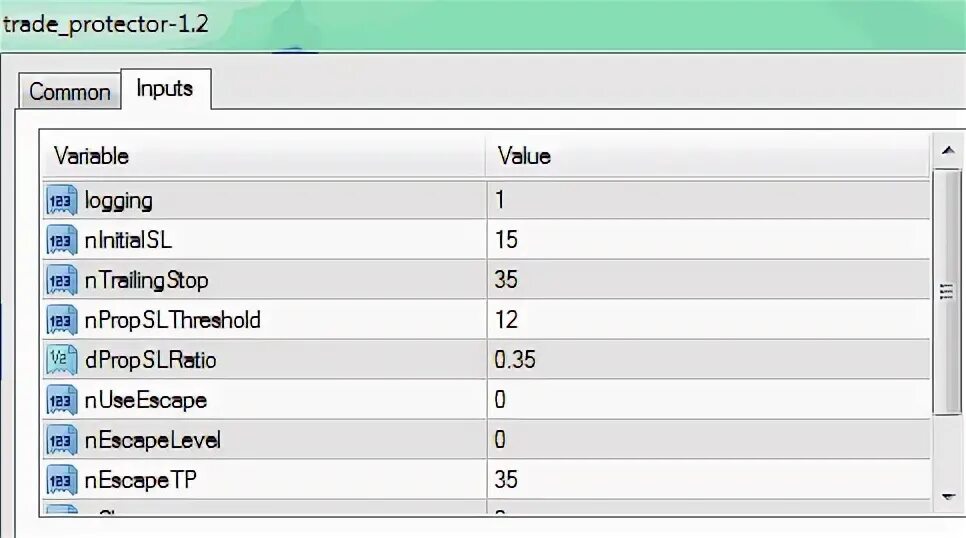This screenshot has height=538, width=966.
Task: Click the nInitialSL integer icon
Action: coord(61,241)
